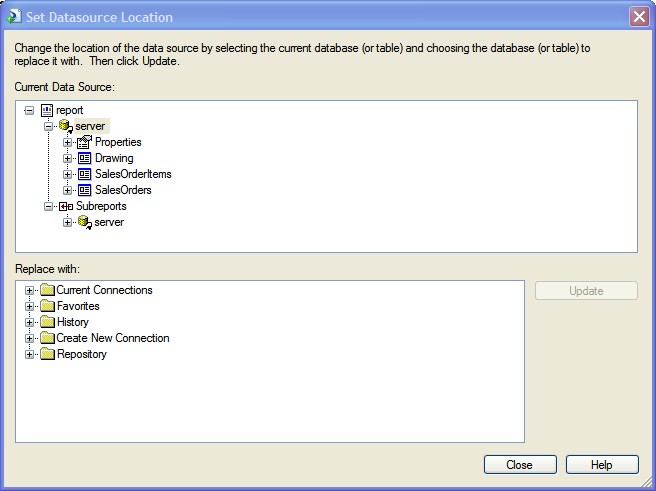Click the Current Connections folder icon
656x491 pixels.
(47, 290)
